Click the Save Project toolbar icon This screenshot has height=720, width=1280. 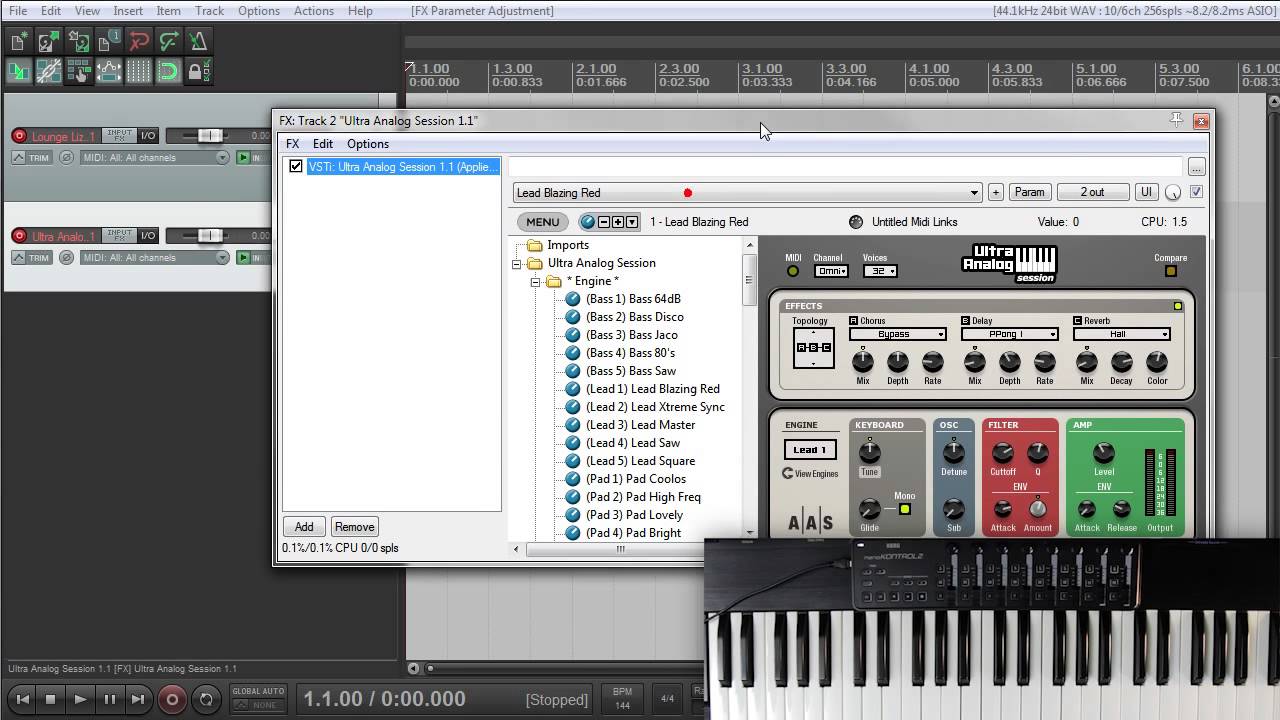click(79, 41)
